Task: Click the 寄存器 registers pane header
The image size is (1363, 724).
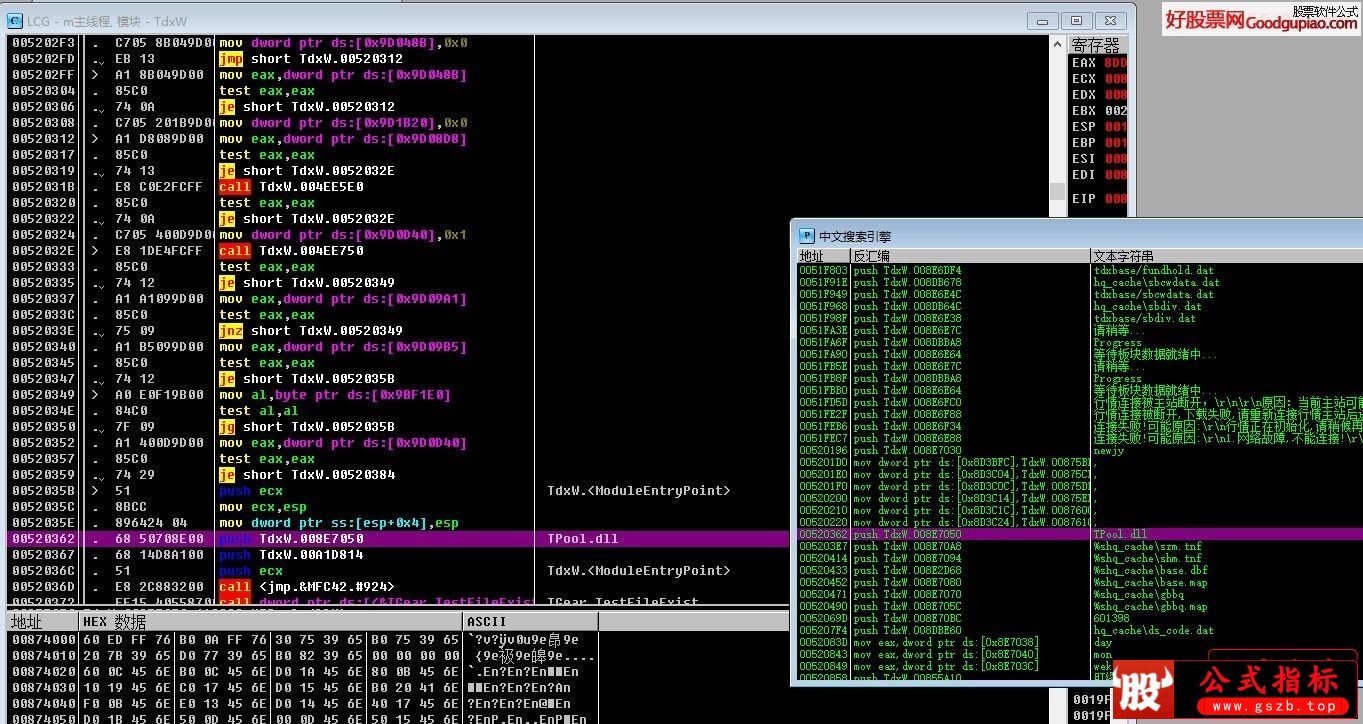Action: 1097,45
